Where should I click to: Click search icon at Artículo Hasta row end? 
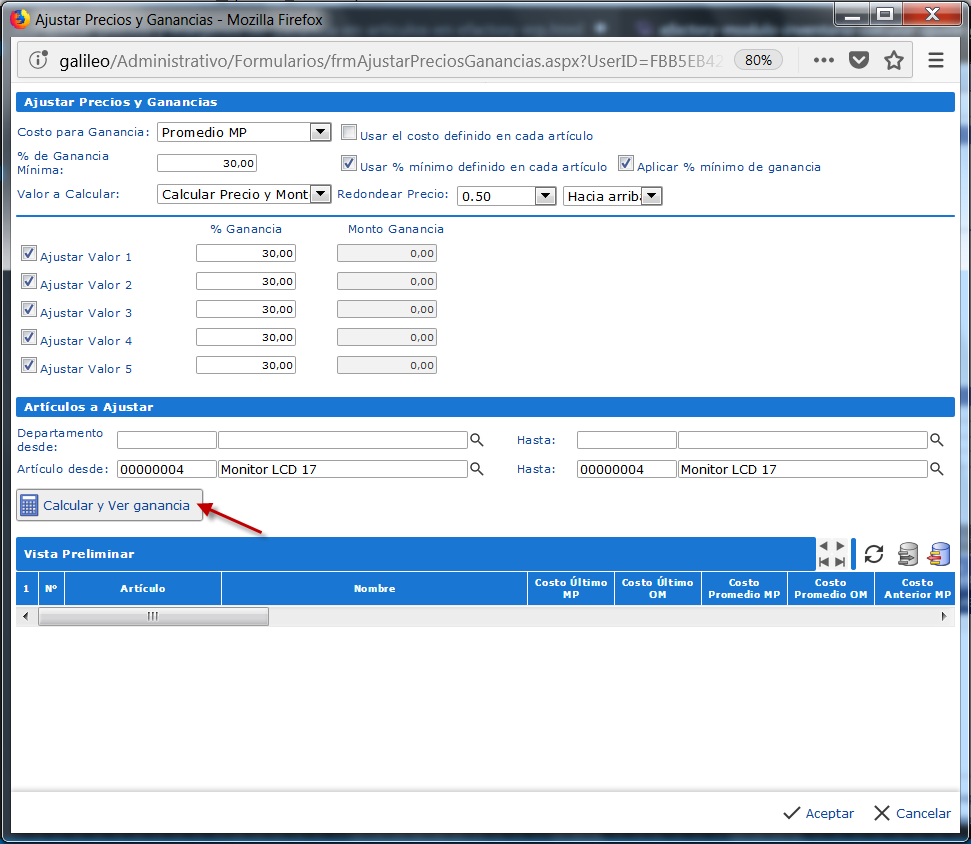point(937,469)
